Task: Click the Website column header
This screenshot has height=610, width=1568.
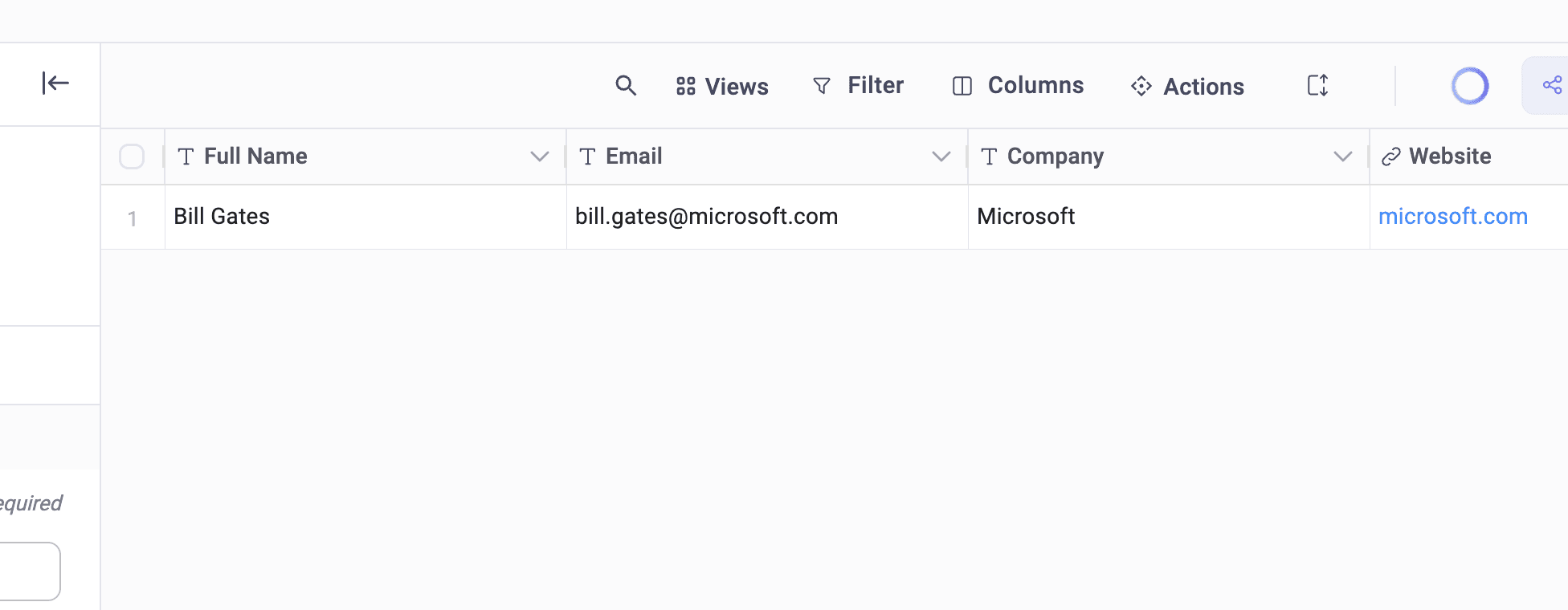Action: pyautogui.click(x=1450, y=157)
